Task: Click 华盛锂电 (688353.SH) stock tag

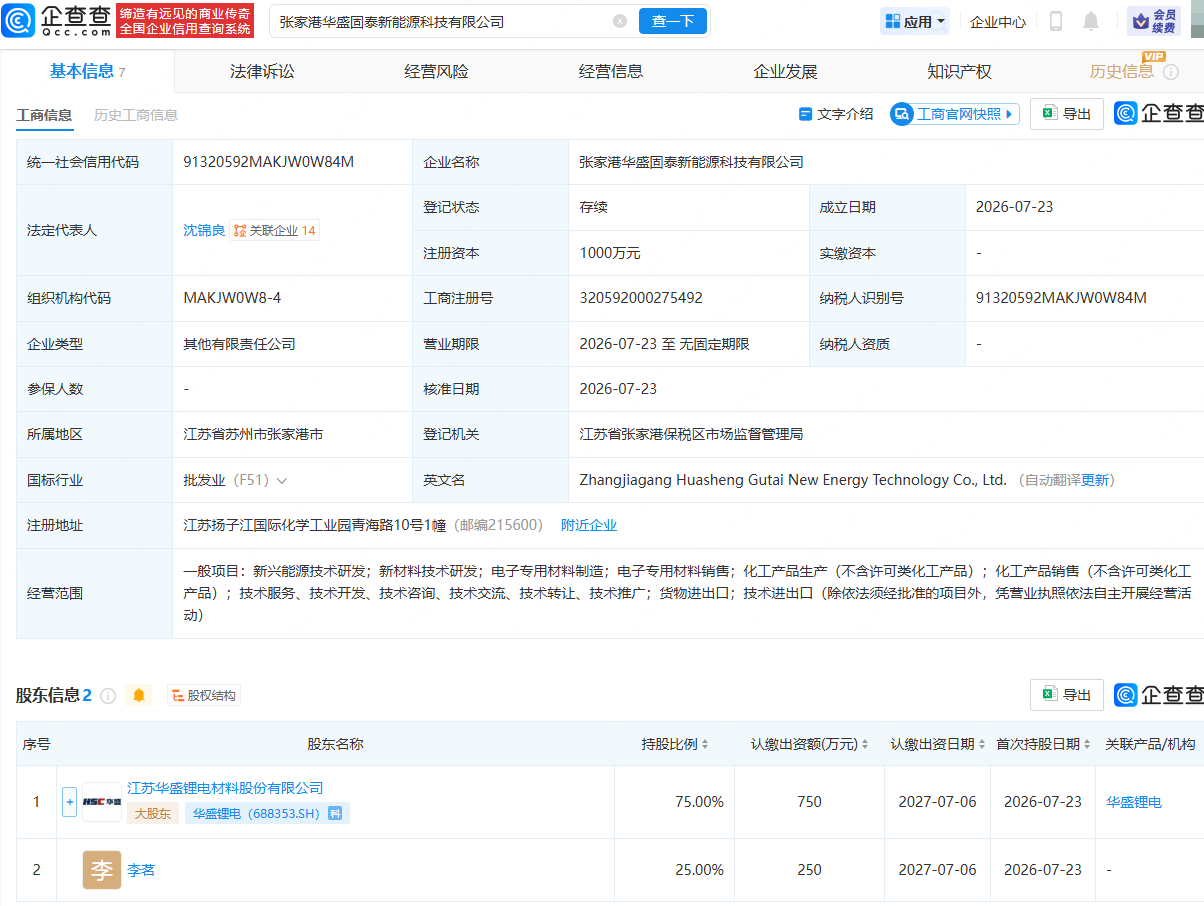Action: coord(268,813)
